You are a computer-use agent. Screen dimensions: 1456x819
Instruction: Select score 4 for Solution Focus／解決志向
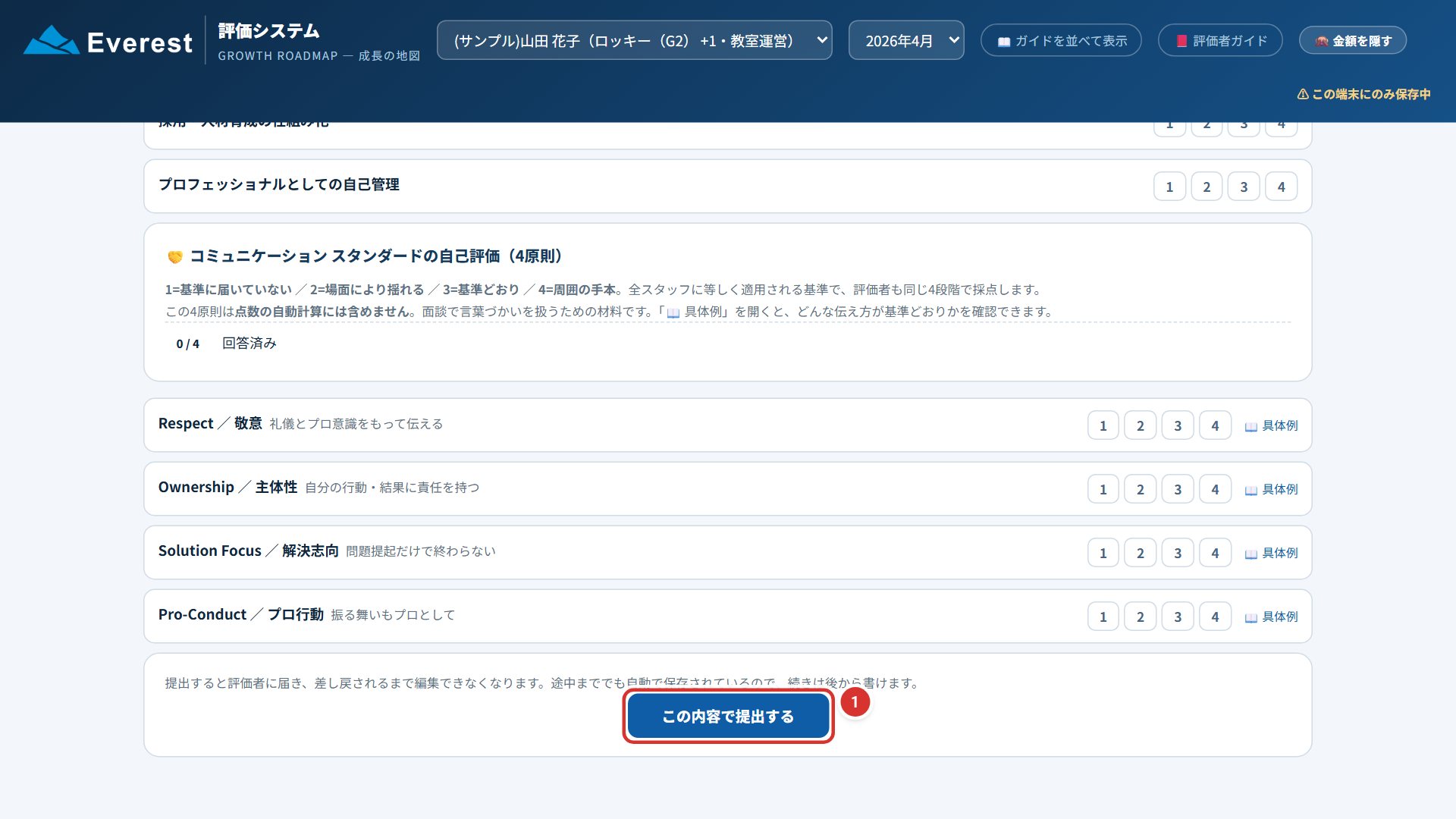point(1216,553)
